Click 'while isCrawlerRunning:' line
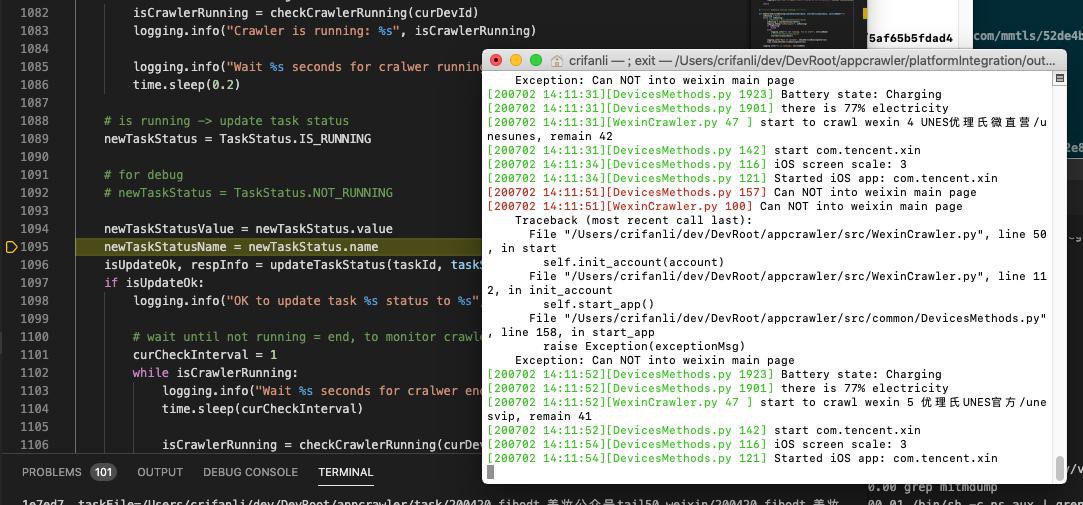Screen dimensions: 1083x505 tap(215, 372)
